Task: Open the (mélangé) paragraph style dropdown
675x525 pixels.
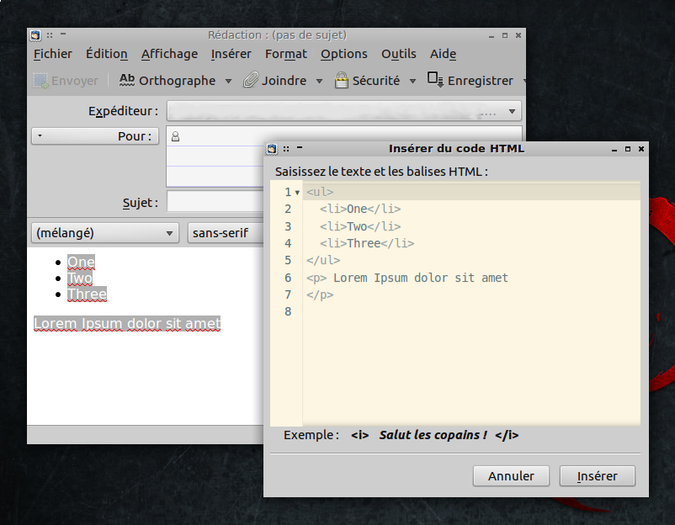Action: point(105,233)
